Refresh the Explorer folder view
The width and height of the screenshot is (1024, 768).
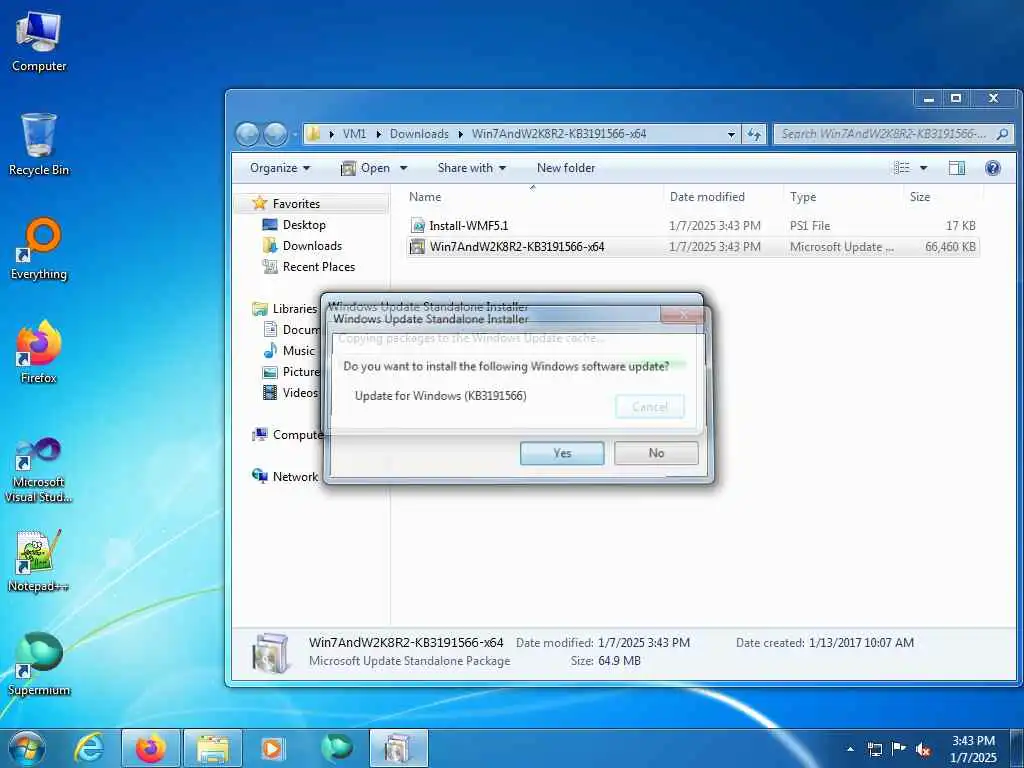pos(754,134)
